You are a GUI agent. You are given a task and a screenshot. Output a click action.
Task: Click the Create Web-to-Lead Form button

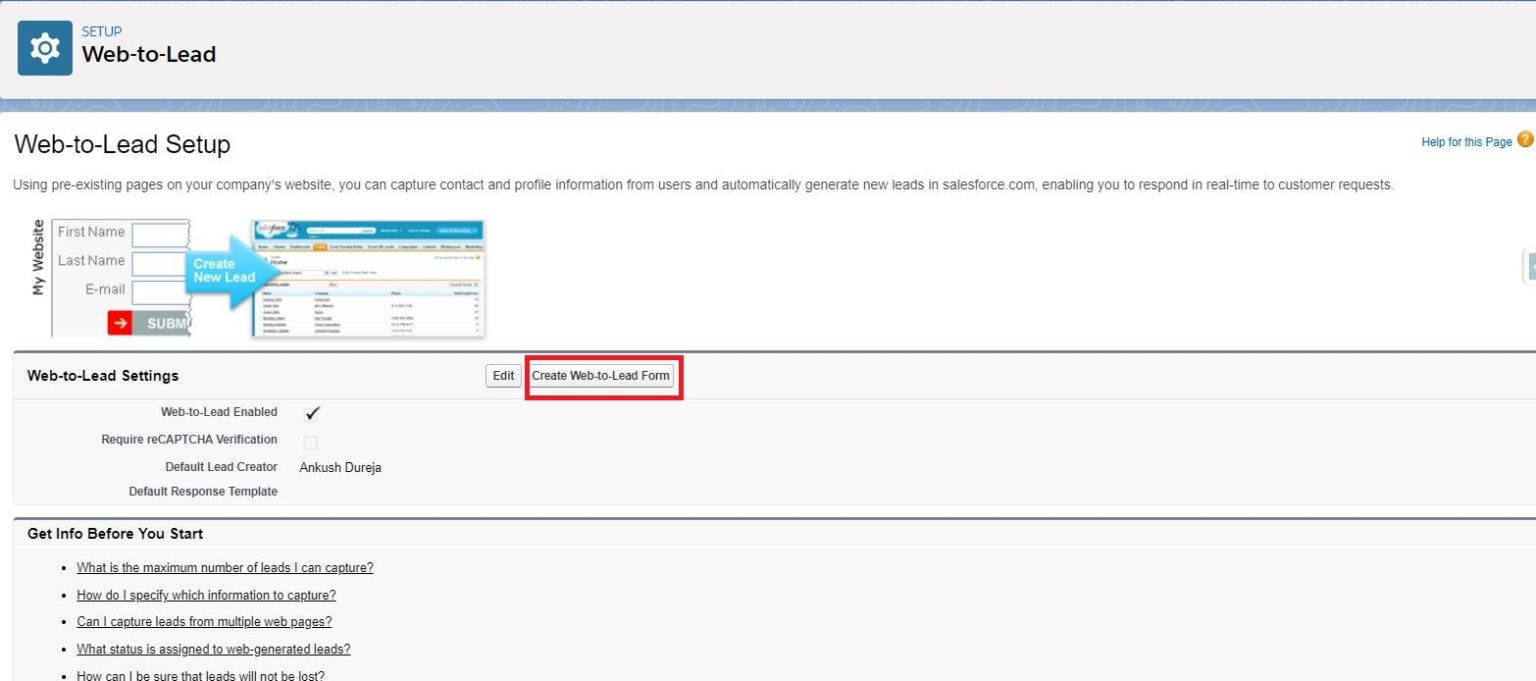click(x=602, y=376)
